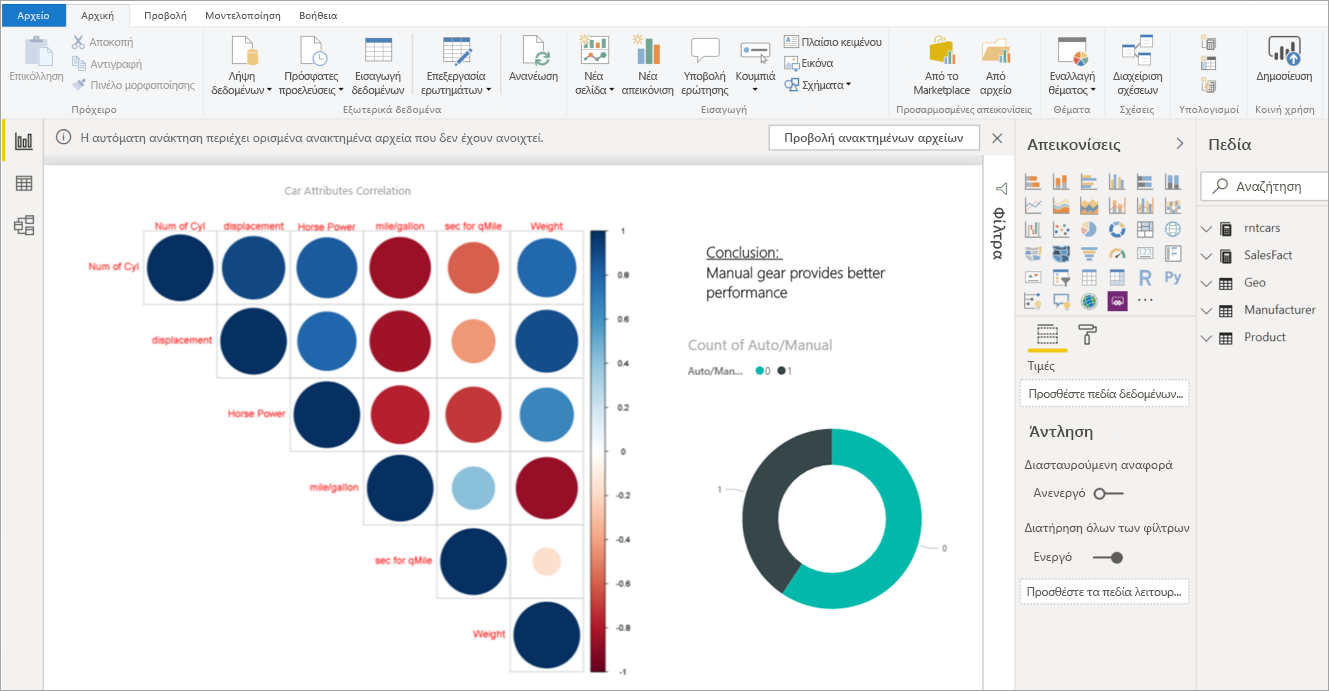Open the Αρχείο tab
The image size is (1329, 691).
33,15
